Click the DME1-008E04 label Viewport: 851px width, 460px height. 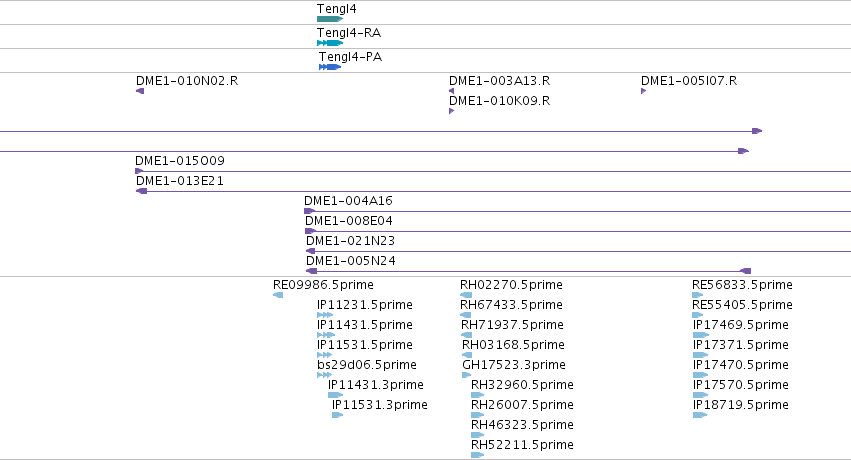[348, 221]
